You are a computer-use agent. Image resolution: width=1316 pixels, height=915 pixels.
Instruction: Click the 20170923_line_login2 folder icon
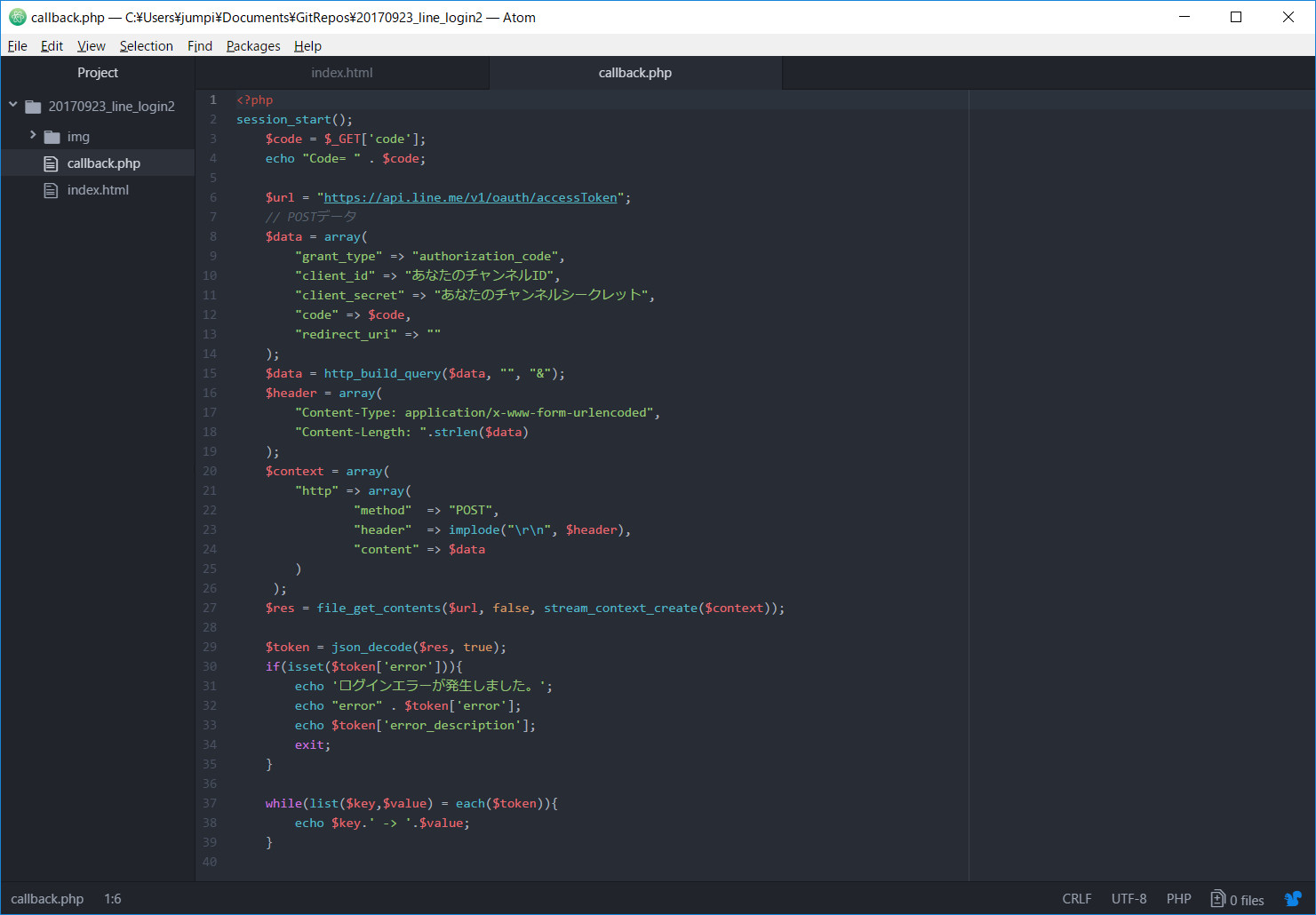(x=34, y=107)
